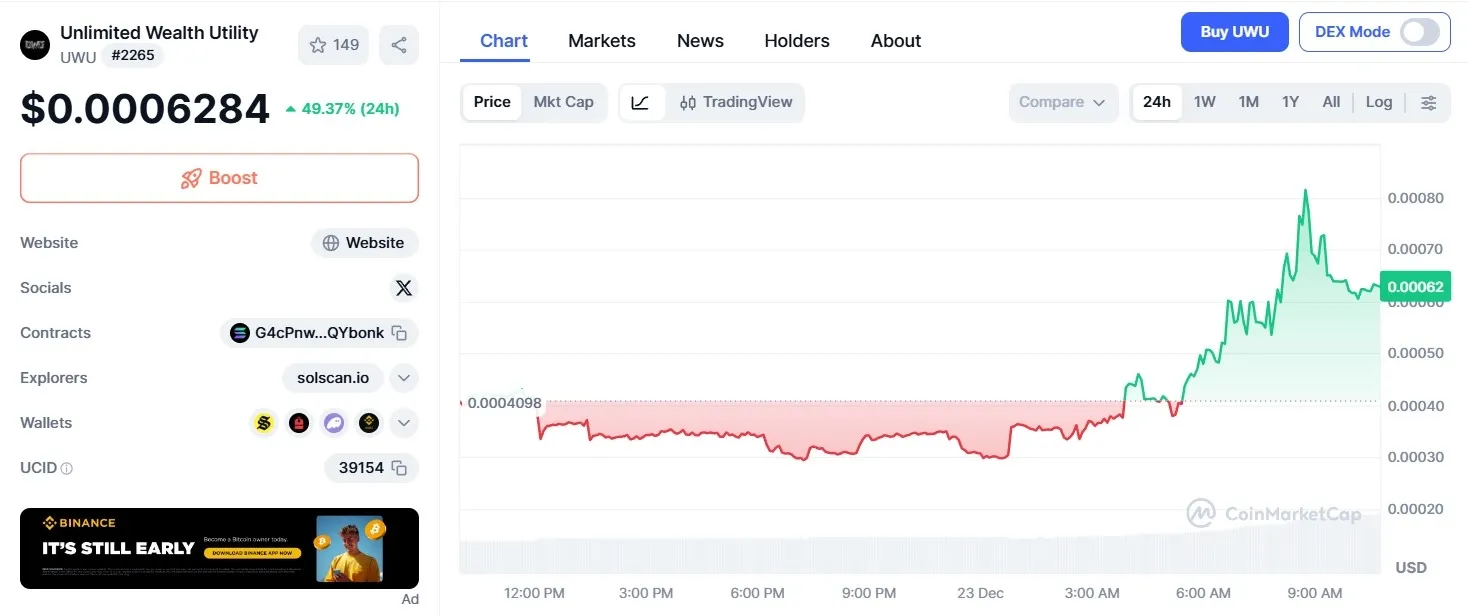
Task: Switch to the Holders tab
Action: pos(796,40)
